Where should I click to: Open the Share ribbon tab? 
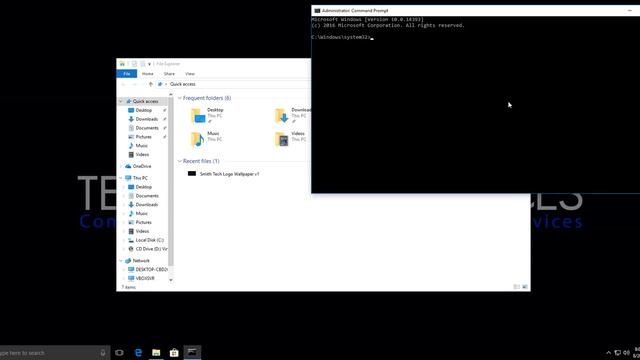(169, 74)
